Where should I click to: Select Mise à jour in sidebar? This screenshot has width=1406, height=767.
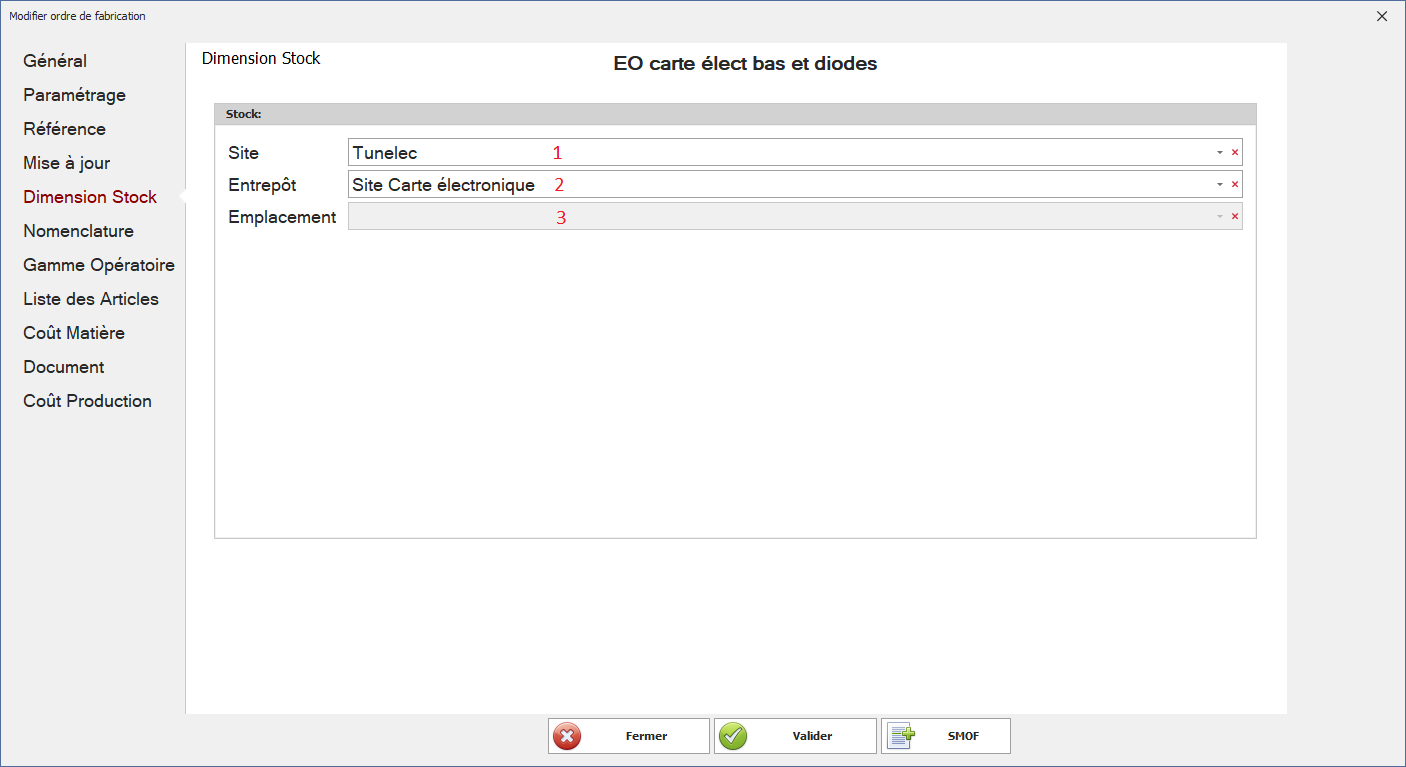point(66,163)
